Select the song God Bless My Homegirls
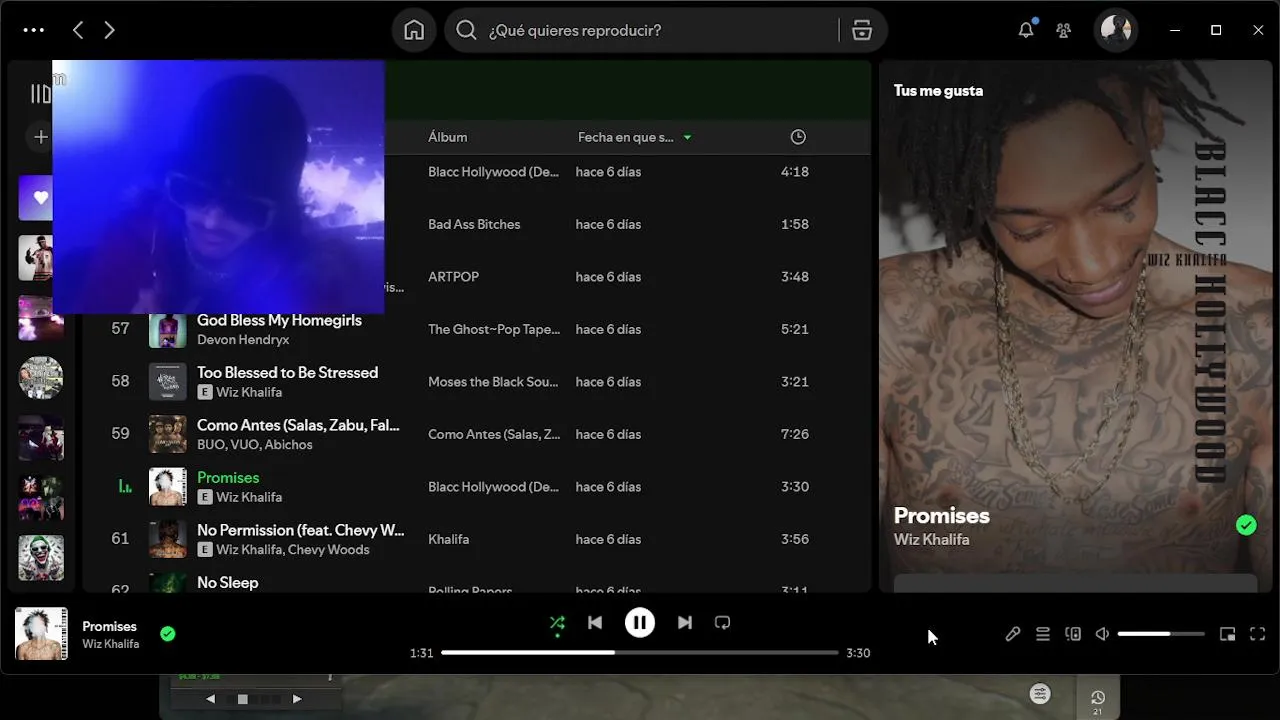Viewport: 1280px width, 720px height. pyautogui.click(x=279, y=320)
